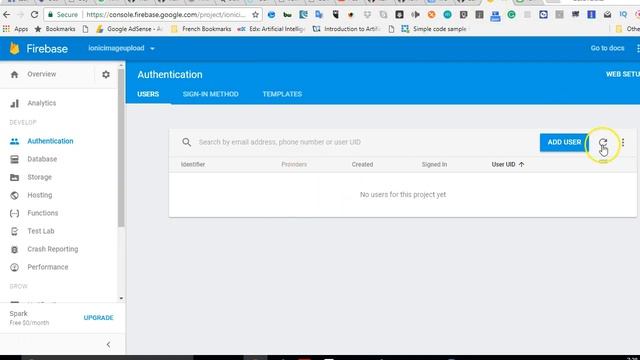Open Overview in sidebar
Viewport: 640px width, 360px height.
click(42, 74)
